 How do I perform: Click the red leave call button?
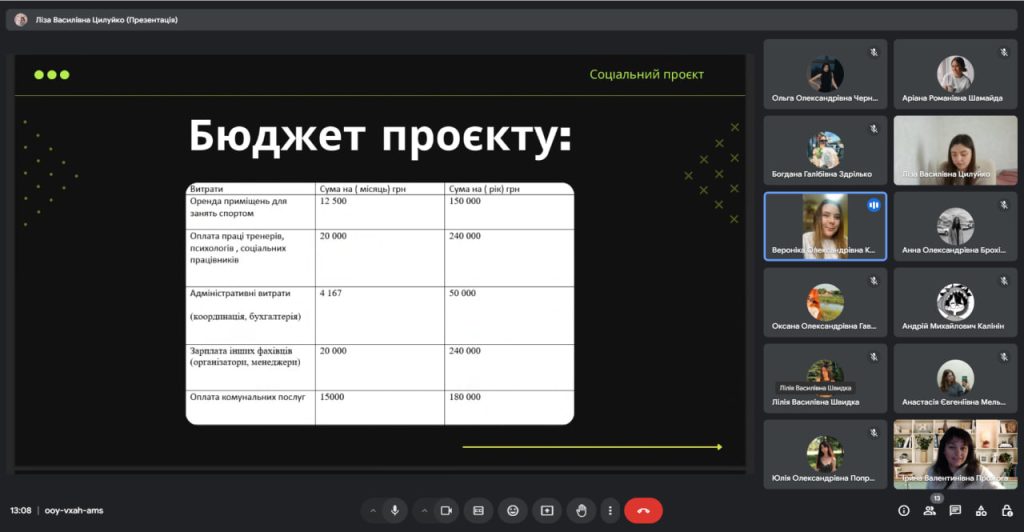point(643,510)
